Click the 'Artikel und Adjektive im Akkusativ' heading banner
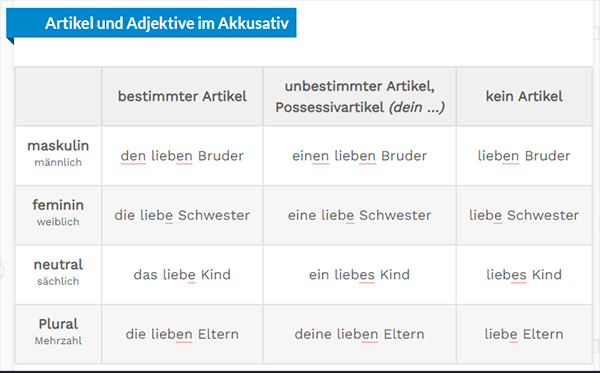Image resolution: width=600 pixels, height=373 pixels. (x=151, y=23)
